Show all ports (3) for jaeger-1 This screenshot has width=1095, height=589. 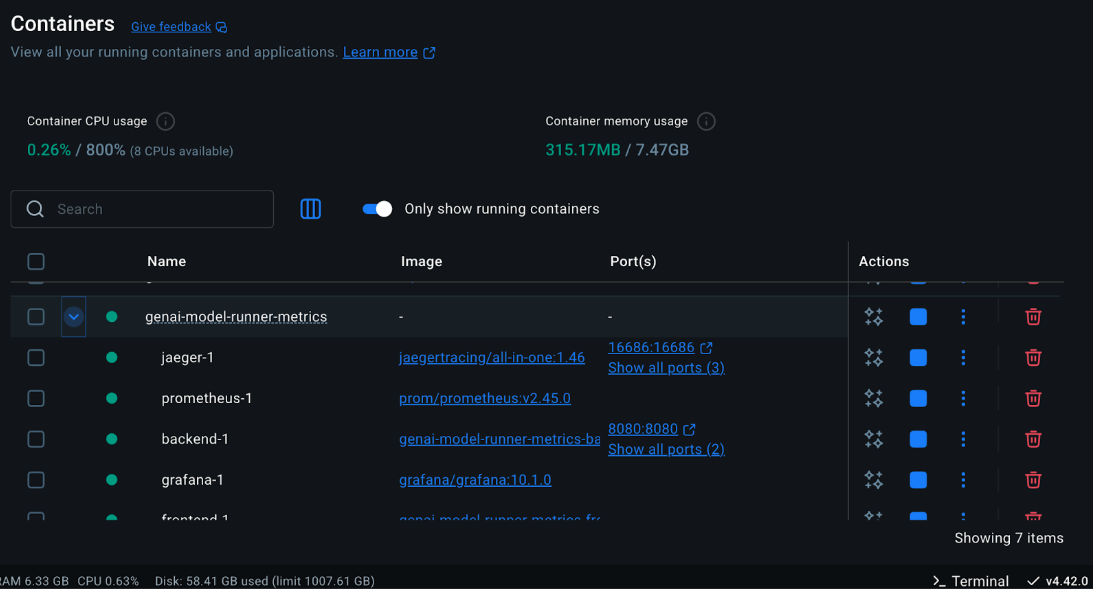tap(666, 368)
